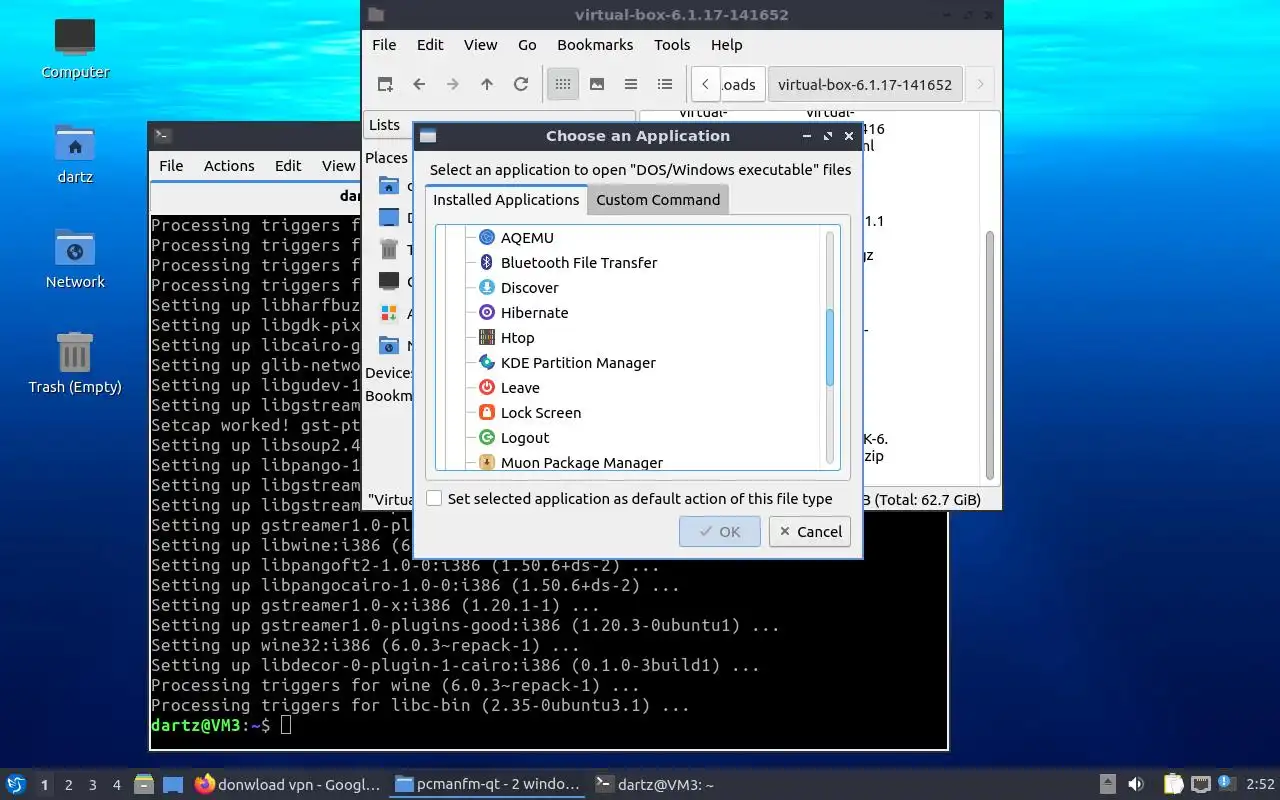Enable set selected application as default
This screenshot has width=1280, height=800.
(434, 498)
